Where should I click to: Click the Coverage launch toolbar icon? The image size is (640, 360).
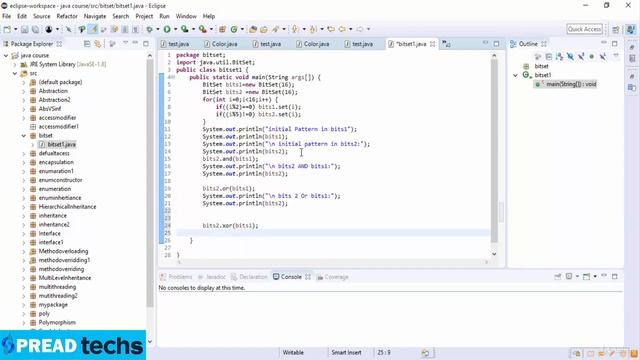184,29
